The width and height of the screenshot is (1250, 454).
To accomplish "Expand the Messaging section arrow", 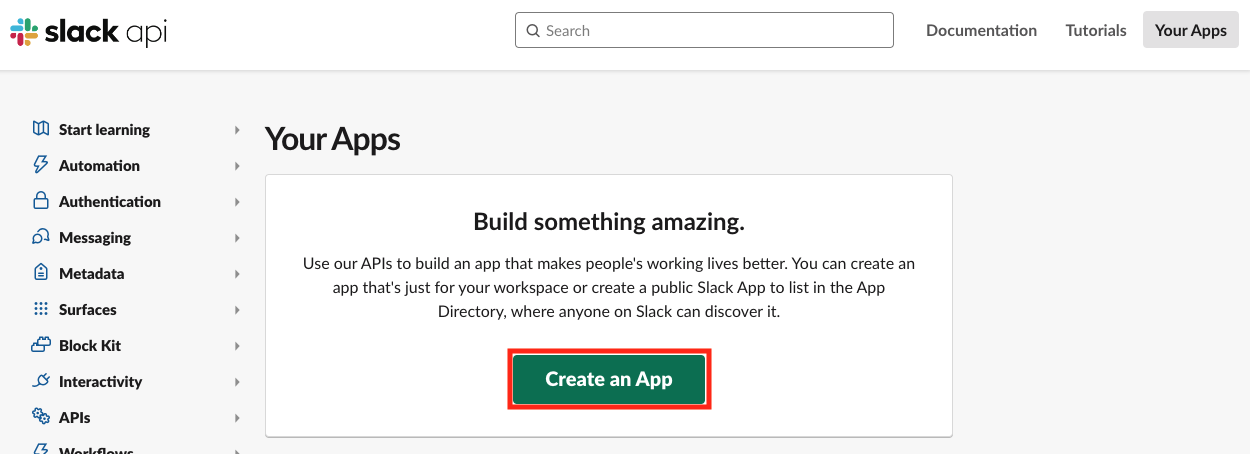I will 237,238.
